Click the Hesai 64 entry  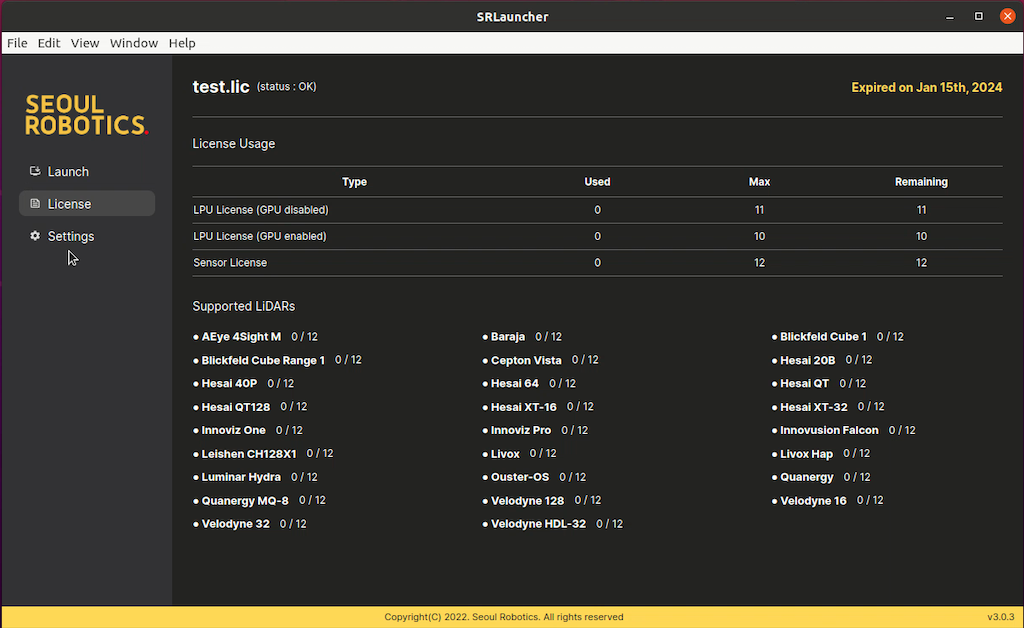tap(529, 384)
